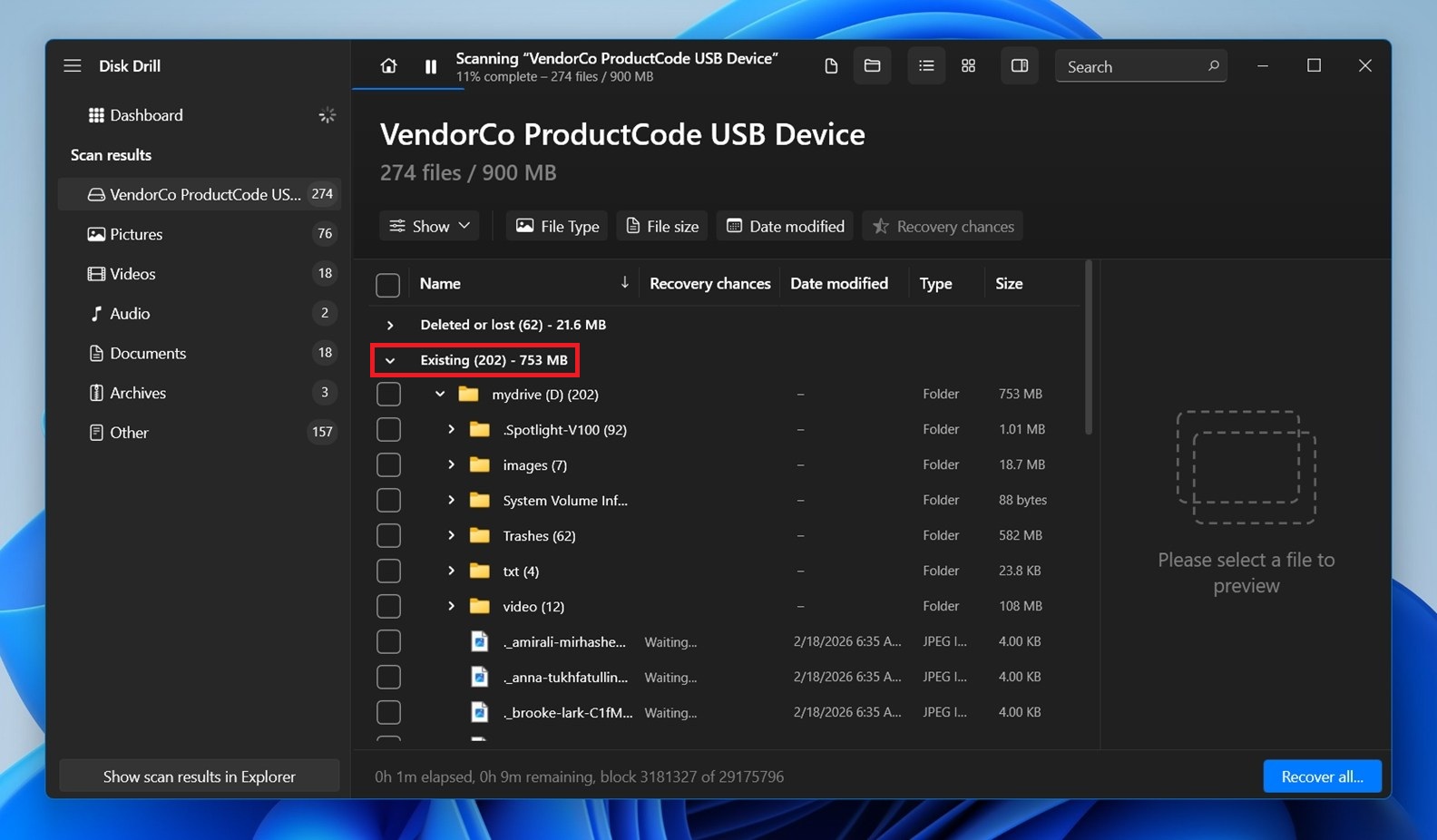Select list view layout
Screen dimensions: 1437x840
pyautogui.click(x=926, y=66)
